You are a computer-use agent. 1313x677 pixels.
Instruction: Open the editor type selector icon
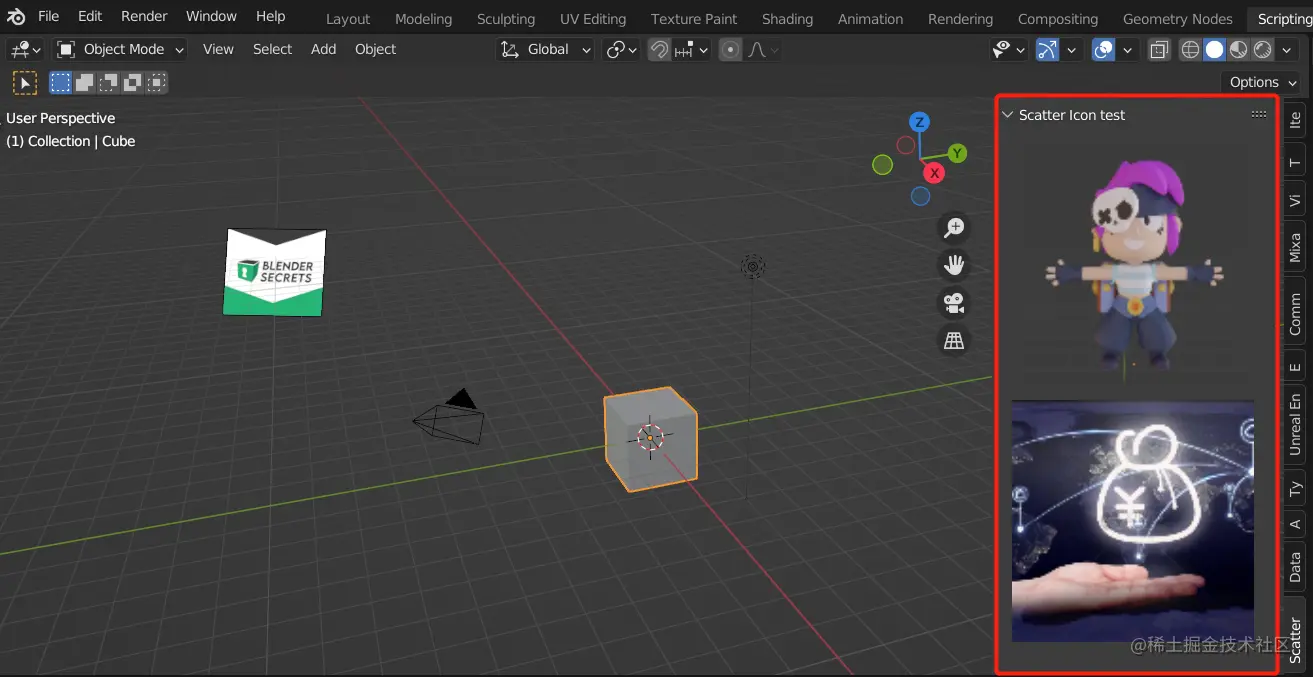click(x=26, y=49)
